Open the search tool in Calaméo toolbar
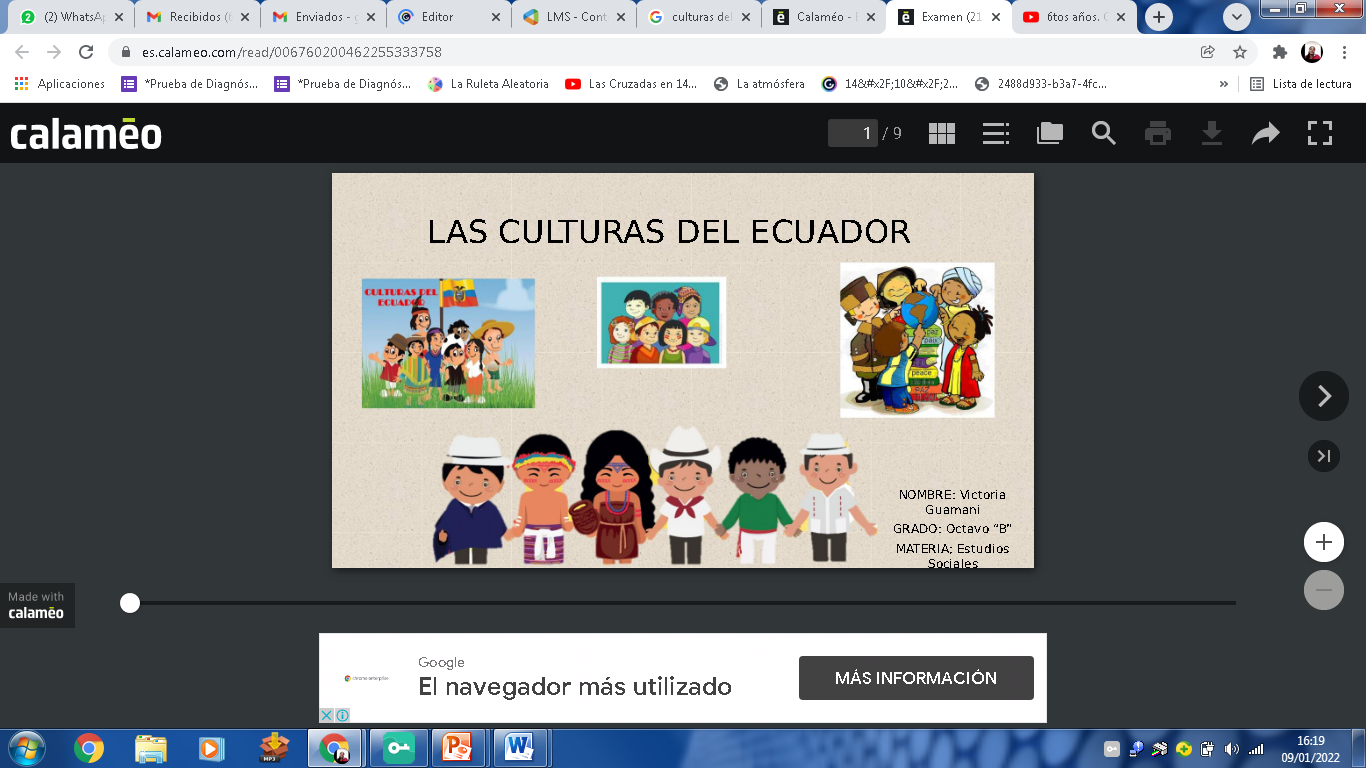The image size is (1366, 768). [x=1103, y=131]
